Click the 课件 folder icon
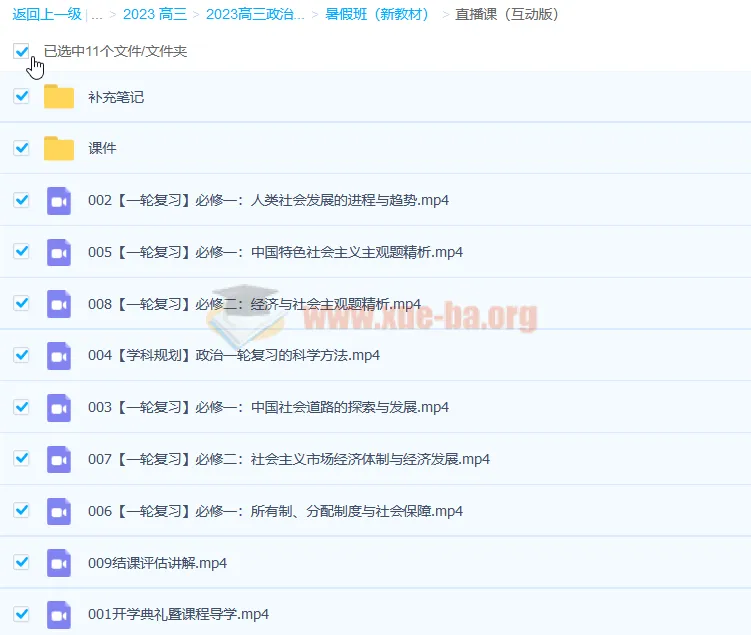751x635 pixels. [x=59, y=148]
